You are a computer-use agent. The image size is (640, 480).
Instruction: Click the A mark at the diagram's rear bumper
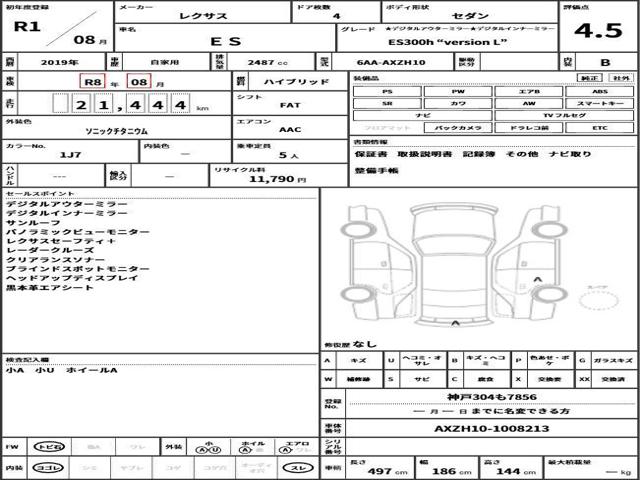455,324
